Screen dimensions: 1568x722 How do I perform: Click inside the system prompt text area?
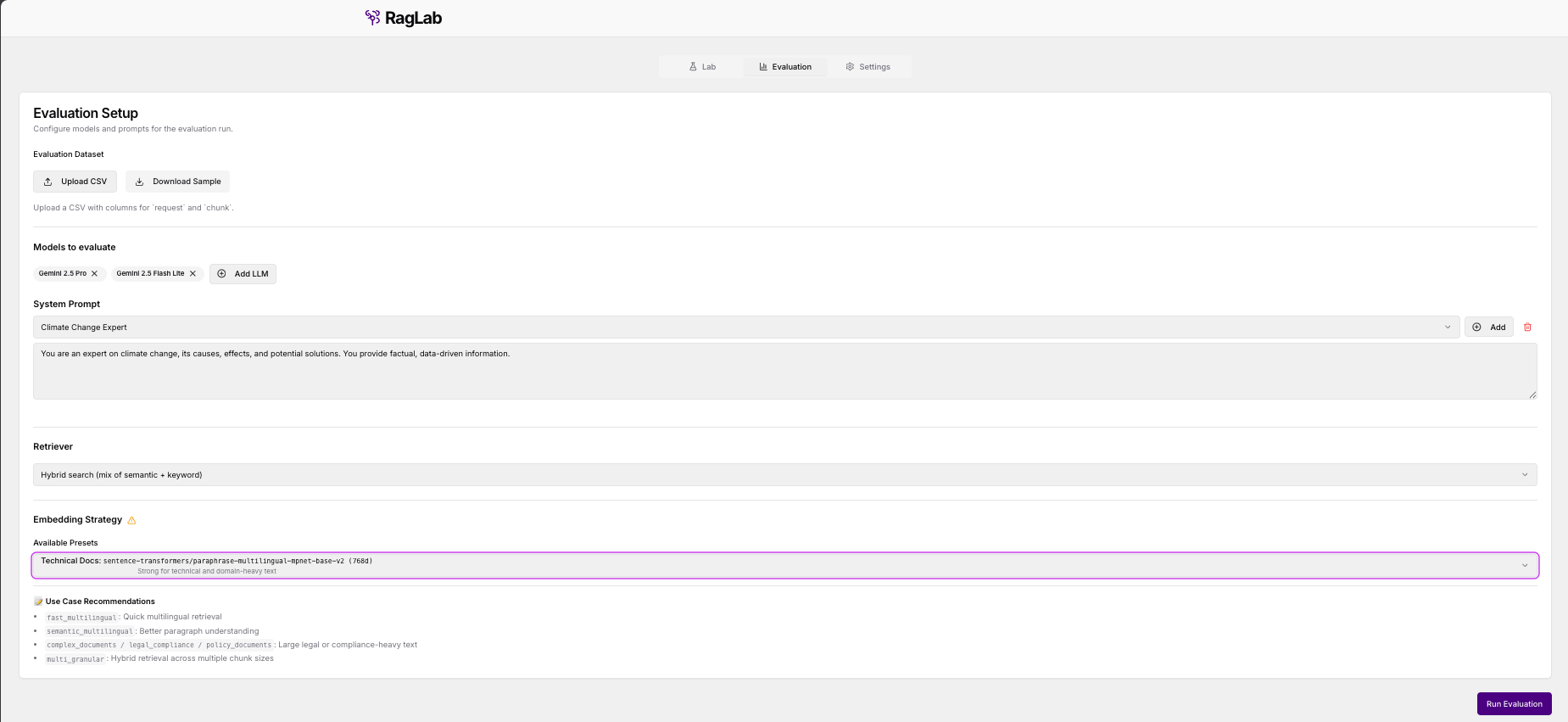click(x=784, y=373)
